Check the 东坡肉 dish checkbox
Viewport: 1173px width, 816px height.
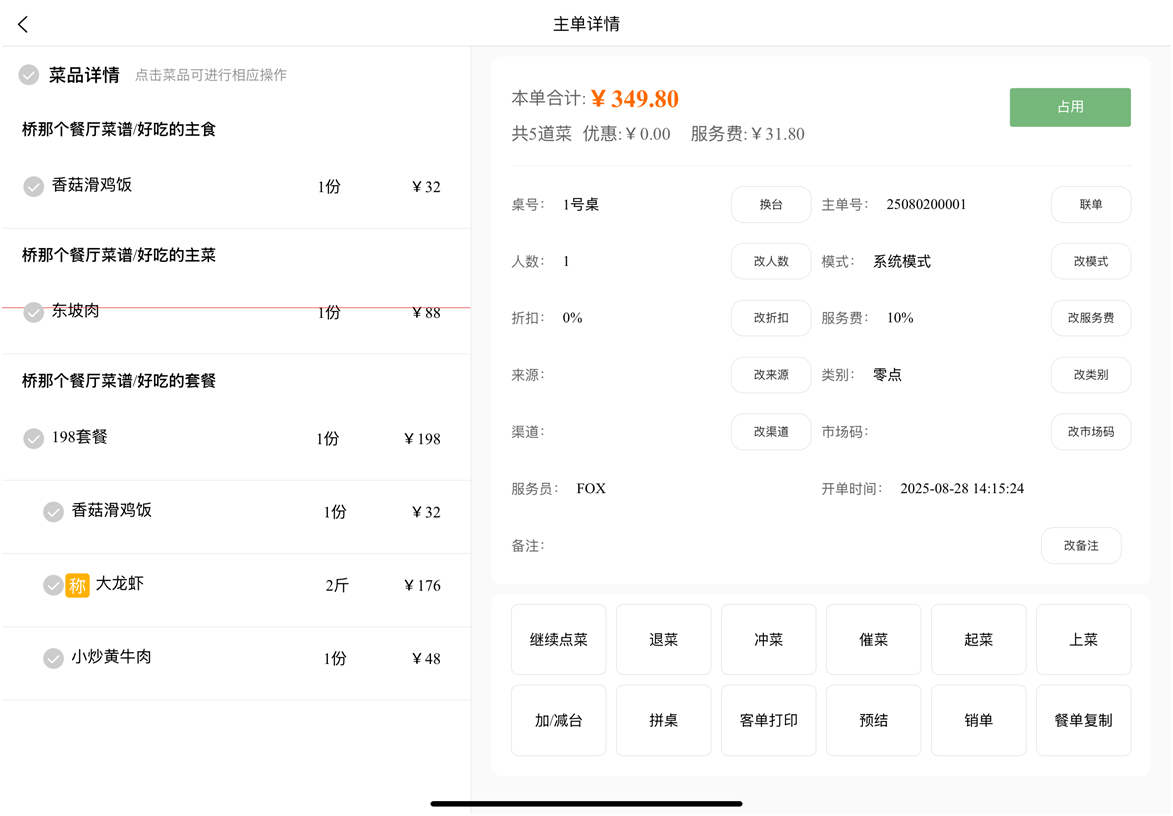34,312
